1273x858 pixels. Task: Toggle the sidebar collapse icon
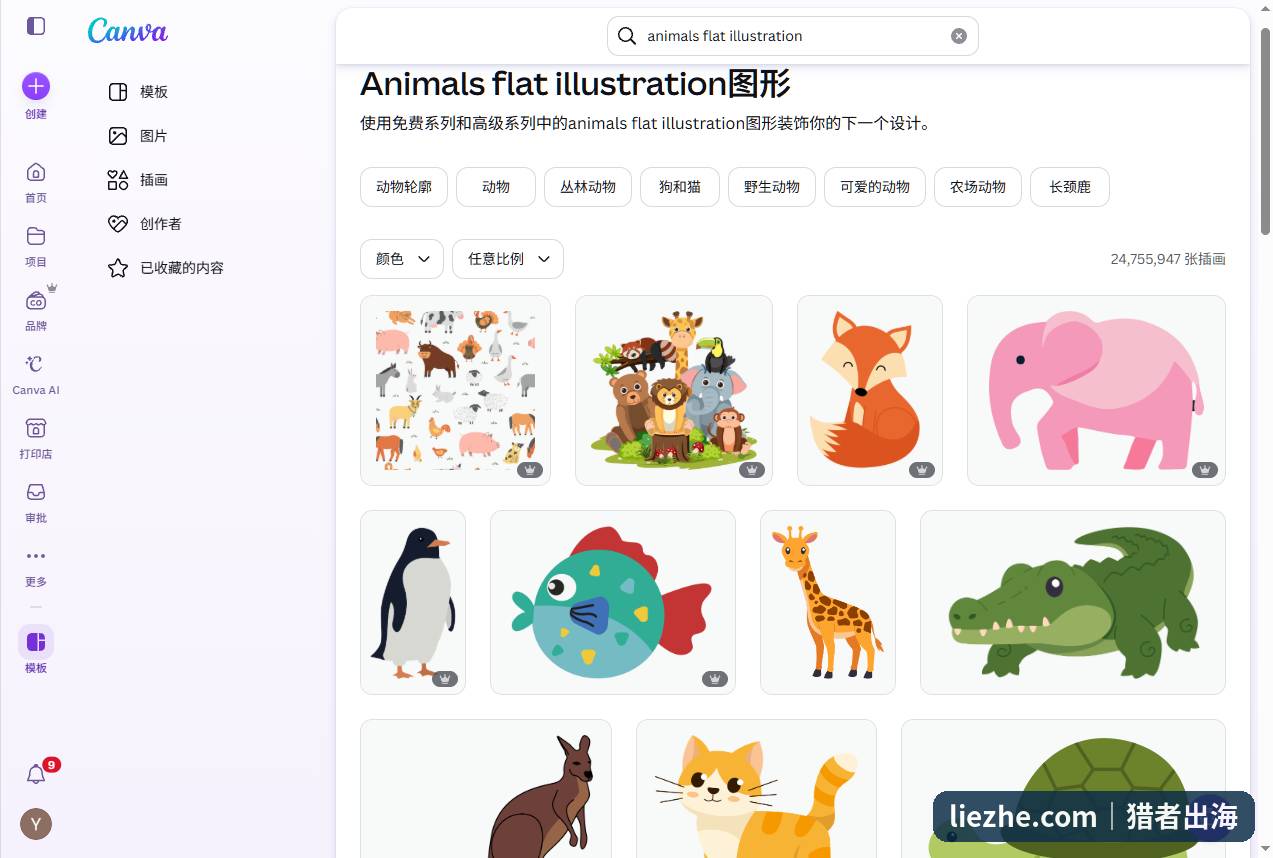click(x=36, y=26)
